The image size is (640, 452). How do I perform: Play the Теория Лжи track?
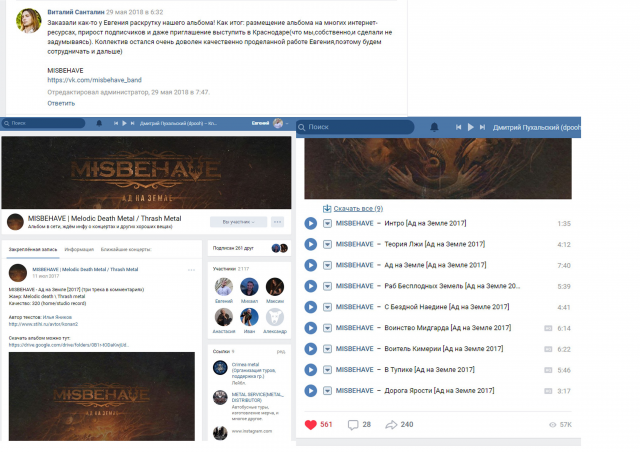click(311, 244)
